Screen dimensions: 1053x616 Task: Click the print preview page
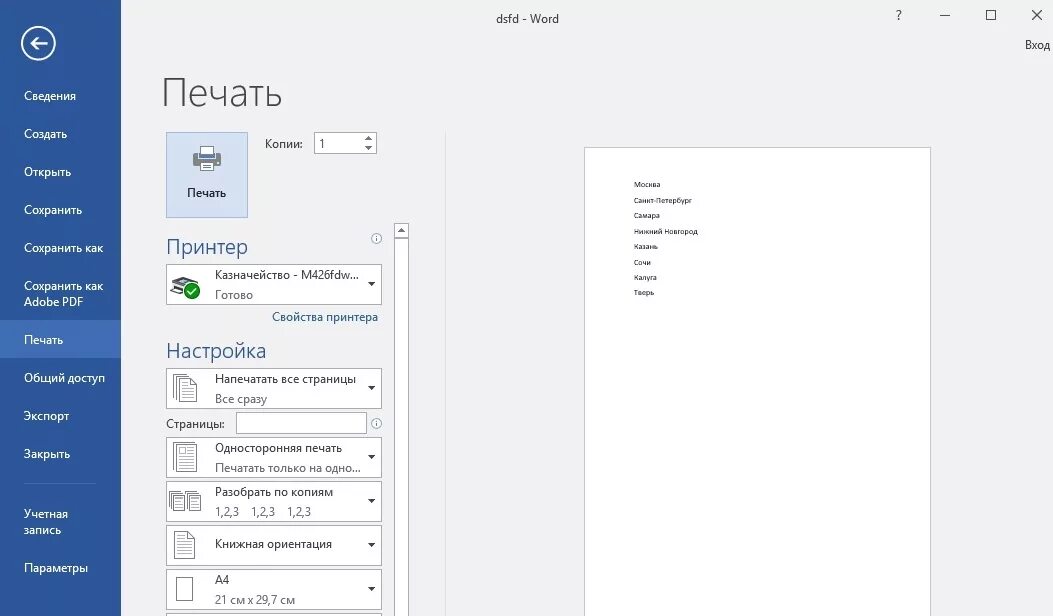[758, 382]
